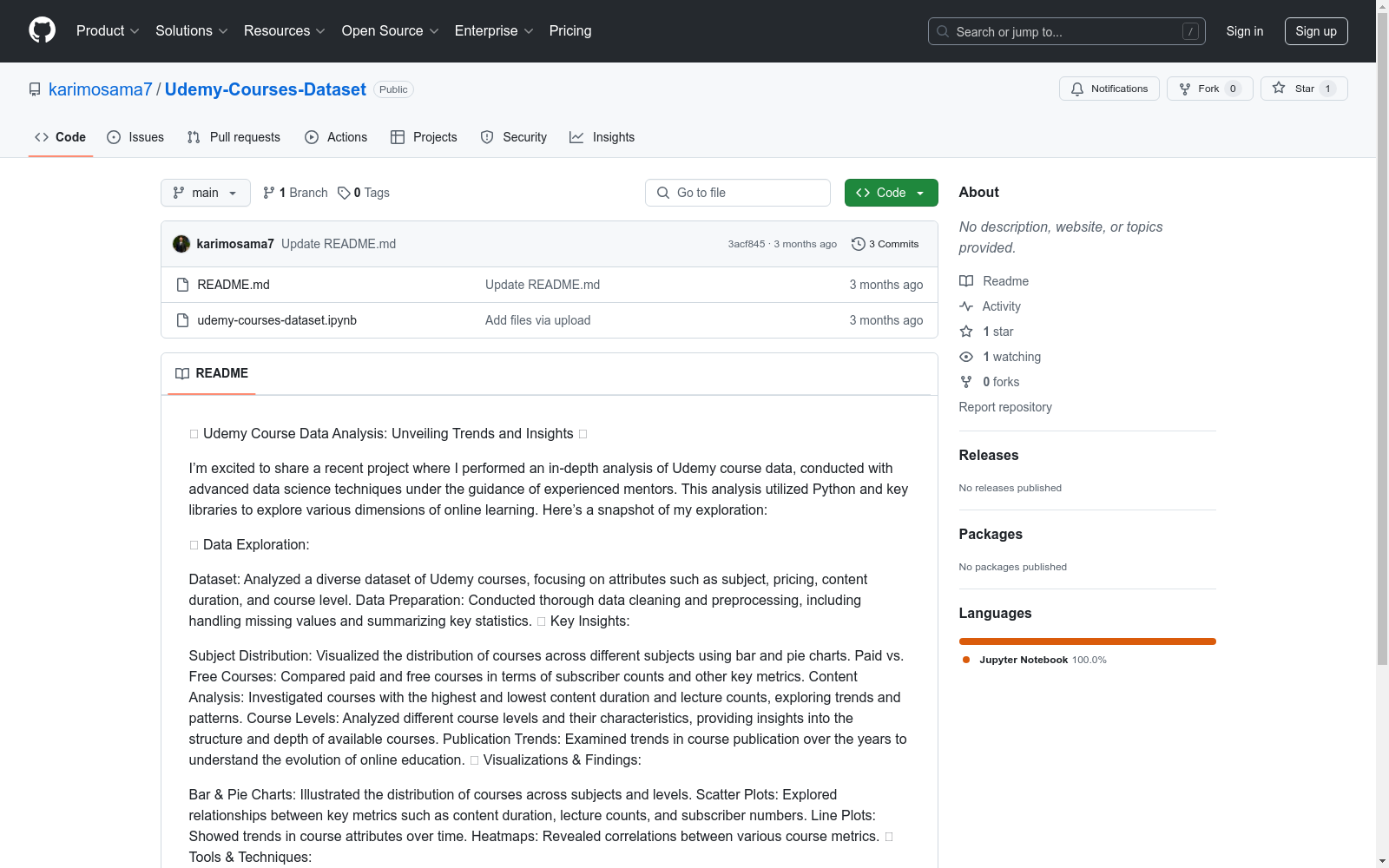Viewport: 1389px width, 868px height.
Task: Click the 0 Tags link
Action: coord(364,193)
